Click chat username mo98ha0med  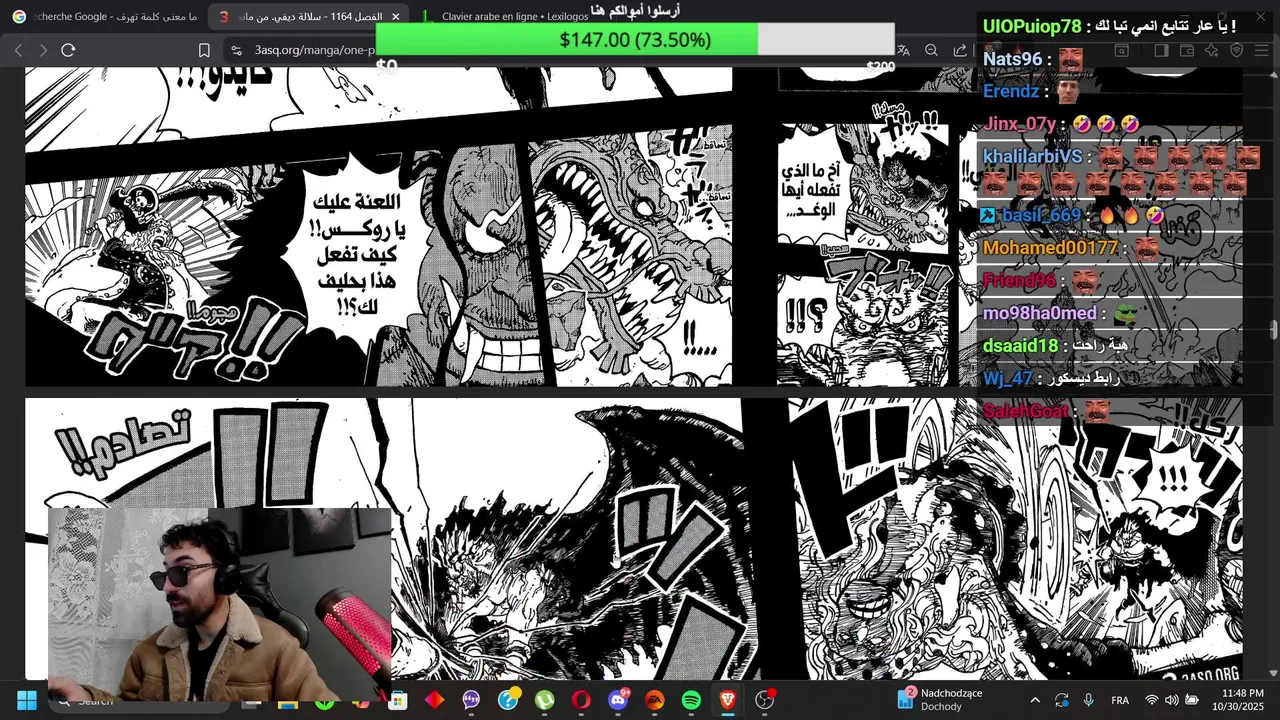click(1039, 313)
